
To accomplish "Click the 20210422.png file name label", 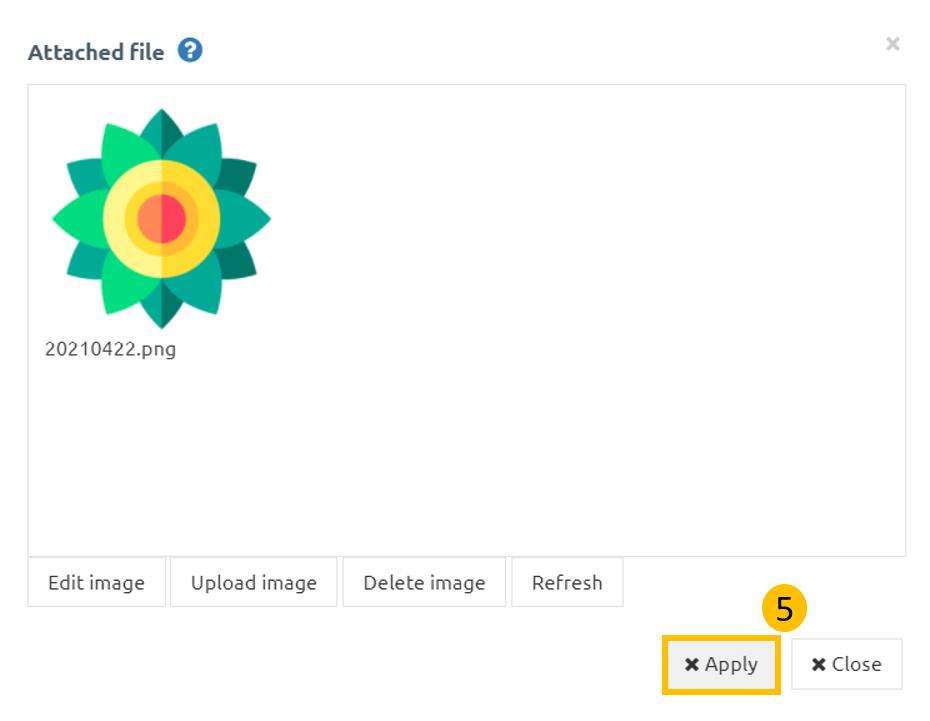I will [110, 349].
